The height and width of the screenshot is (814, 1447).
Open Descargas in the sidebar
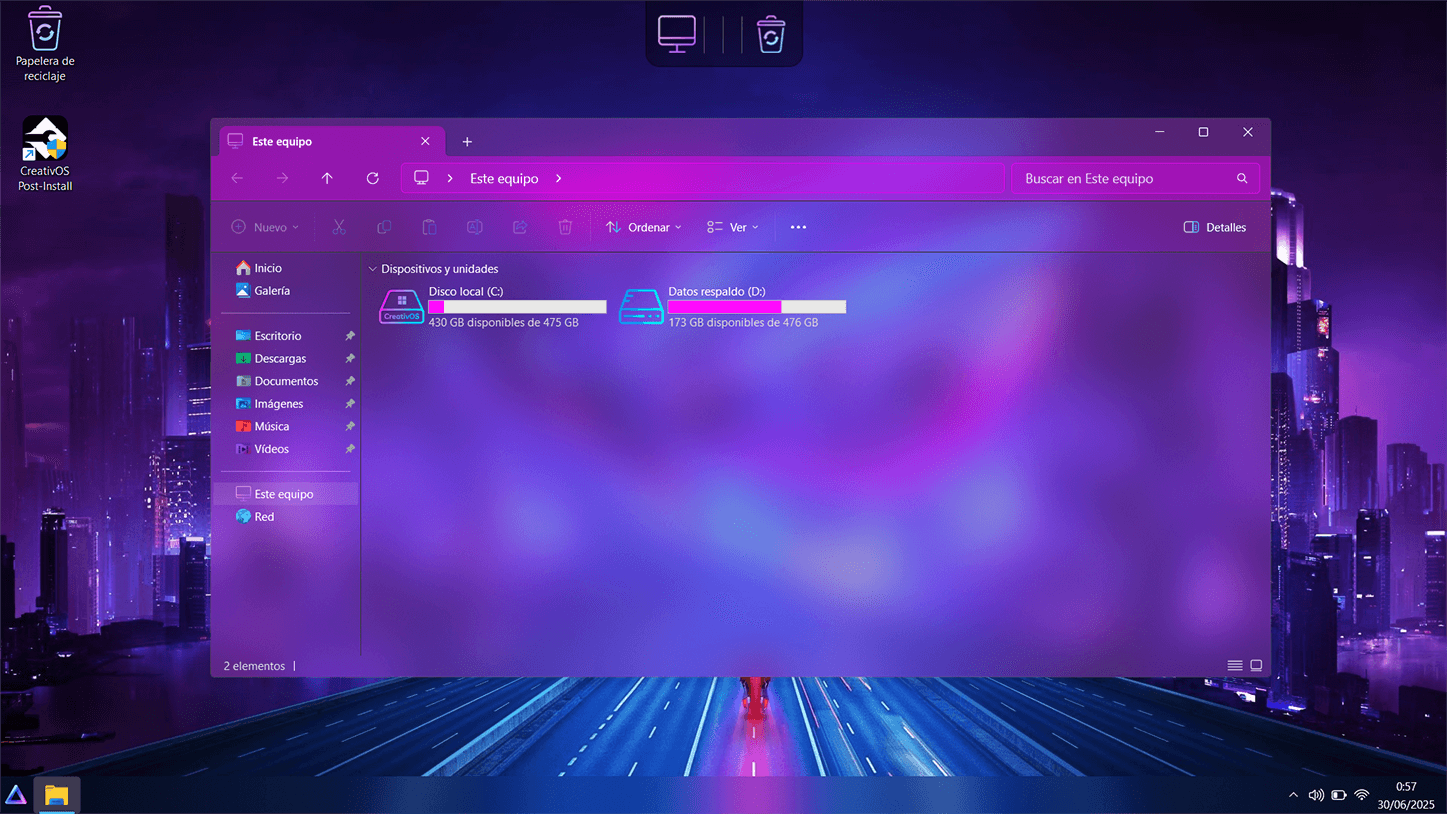pos(280,358)
